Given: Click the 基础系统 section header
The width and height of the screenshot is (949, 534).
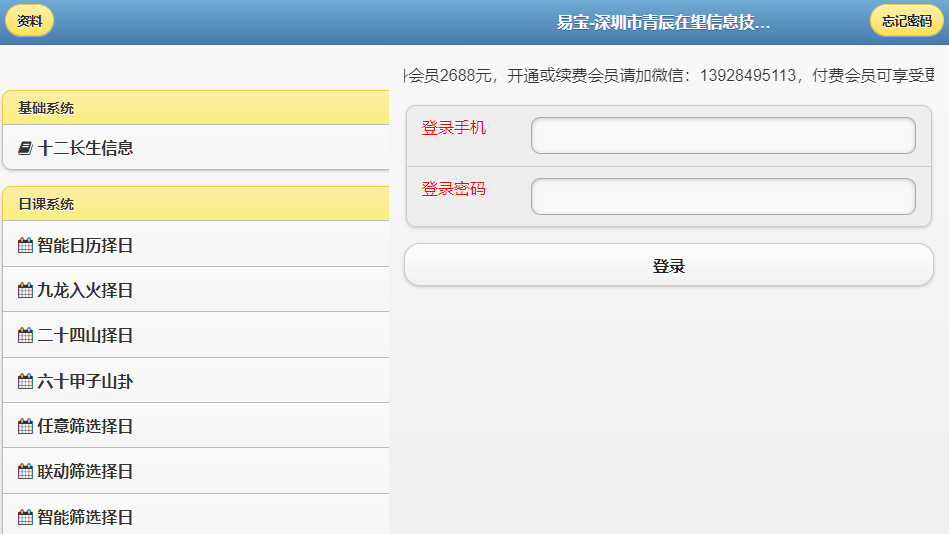Looking at the screenshot, I should click(195, 108).
